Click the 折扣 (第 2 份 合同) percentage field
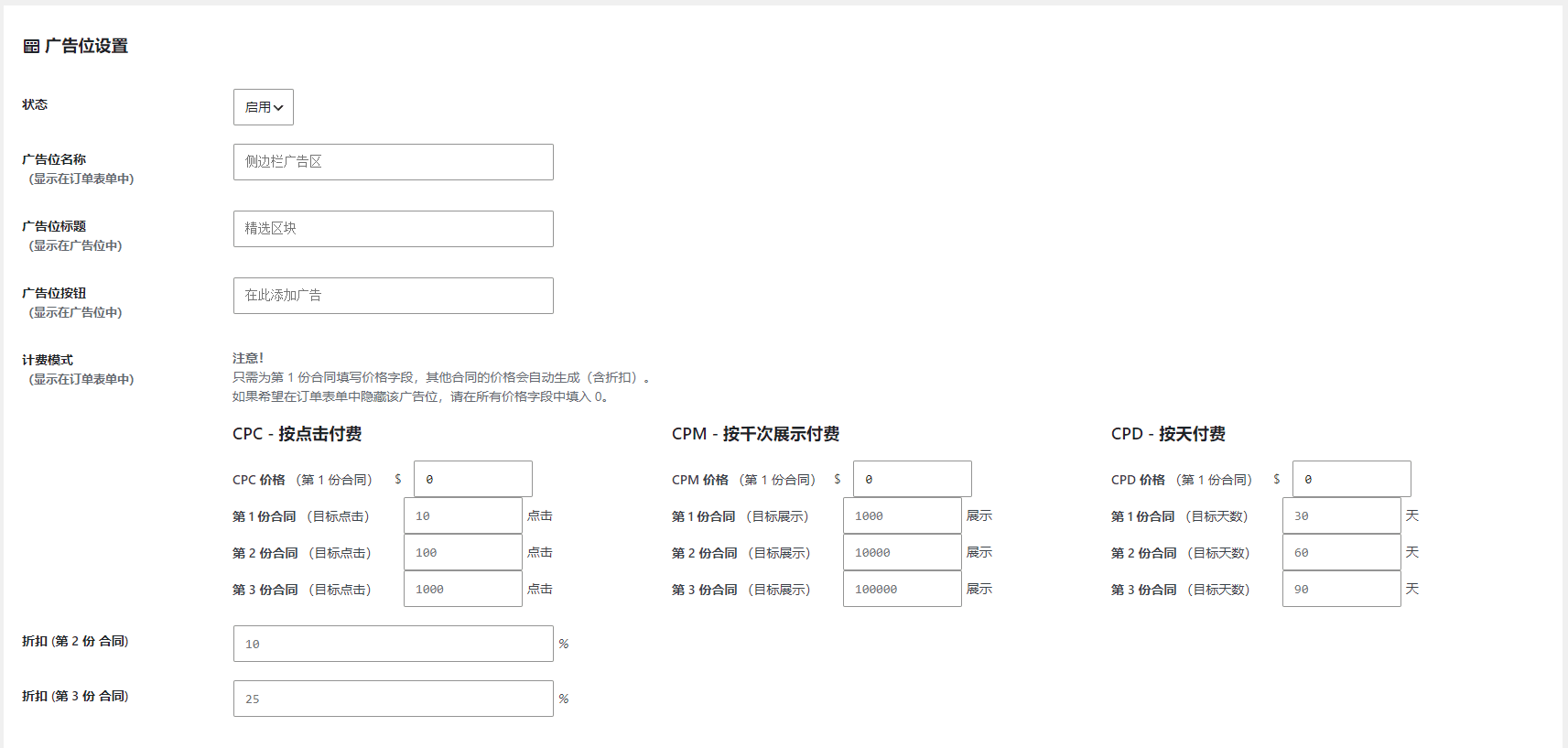Viewport: 1568px width, 748px height. (394, 644)
